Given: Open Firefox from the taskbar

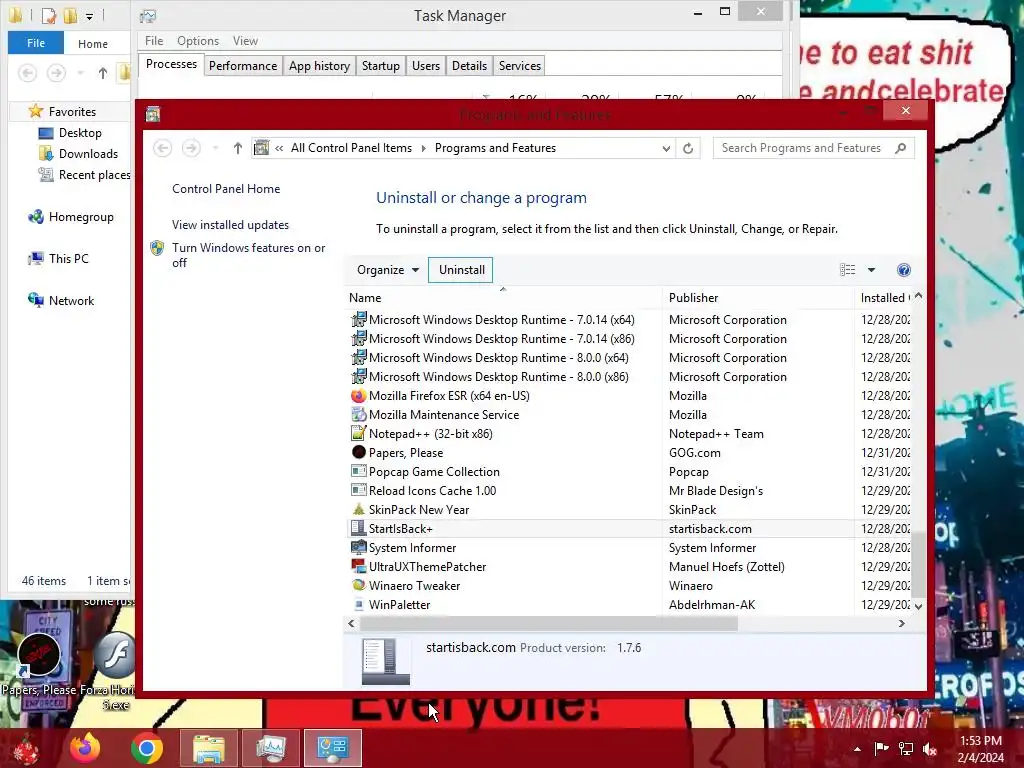Looking at the screenshot, I should pos(86,748).
